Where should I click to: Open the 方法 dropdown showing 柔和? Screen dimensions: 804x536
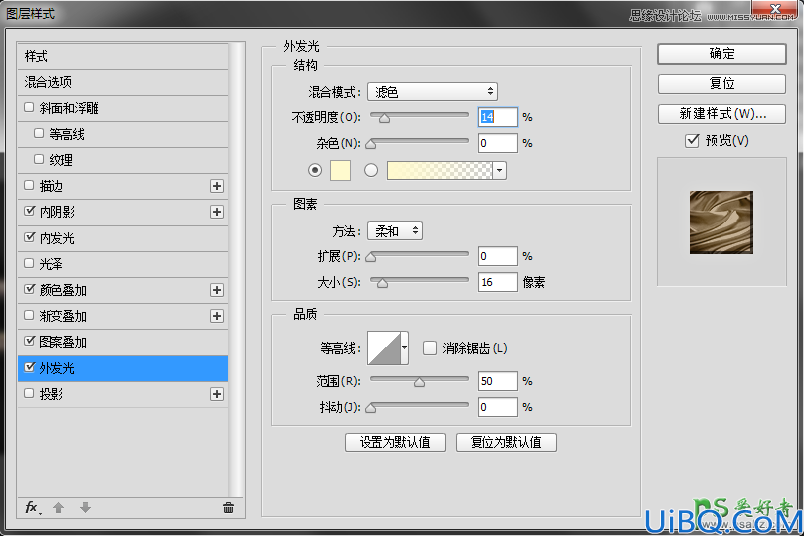[395, 231]
